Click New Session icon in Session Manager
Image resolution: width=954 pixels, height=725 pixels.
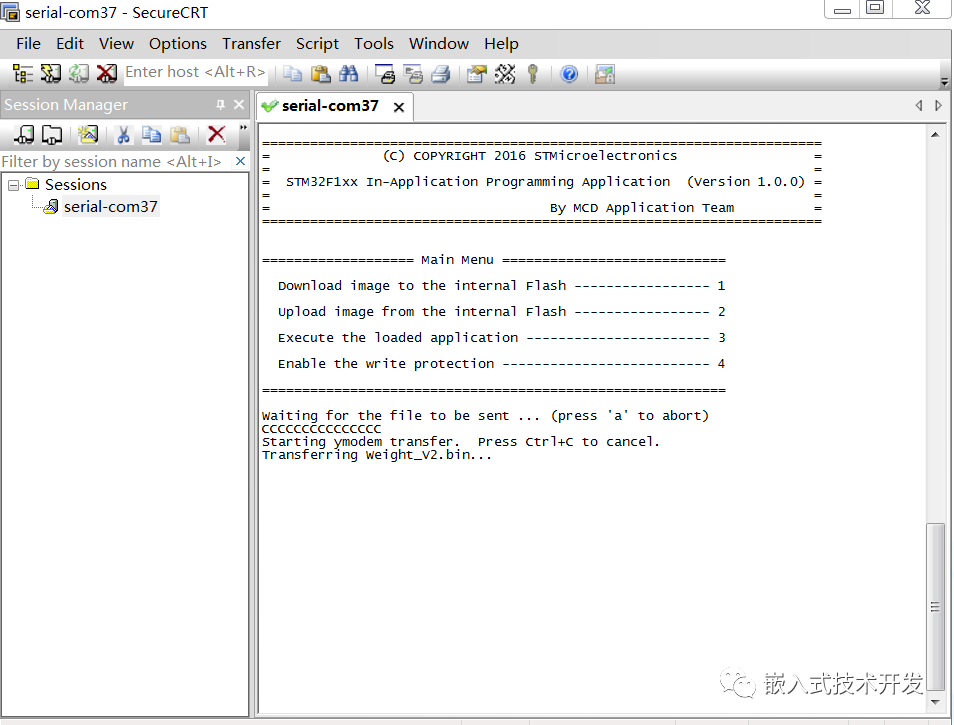pyautogui.click(x=88, y=134)
